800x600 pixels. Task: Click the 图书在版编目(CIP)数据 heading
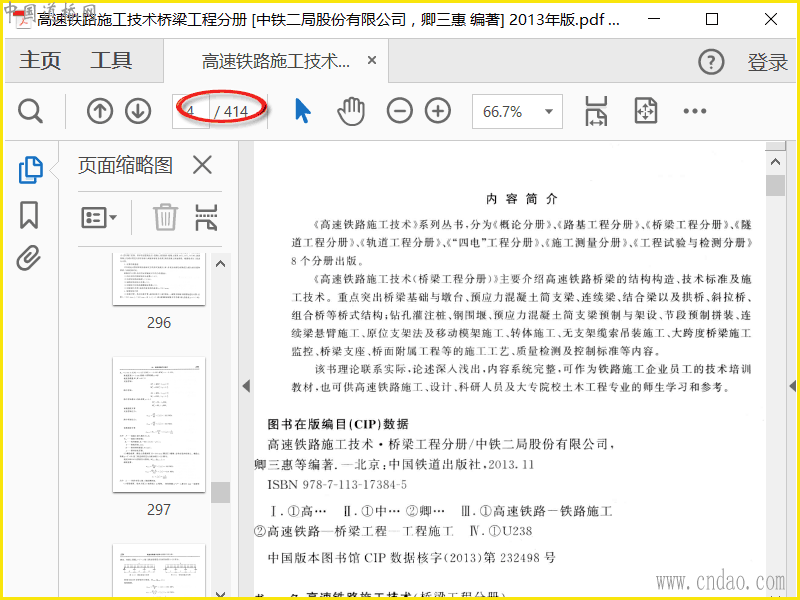(338, 424)
